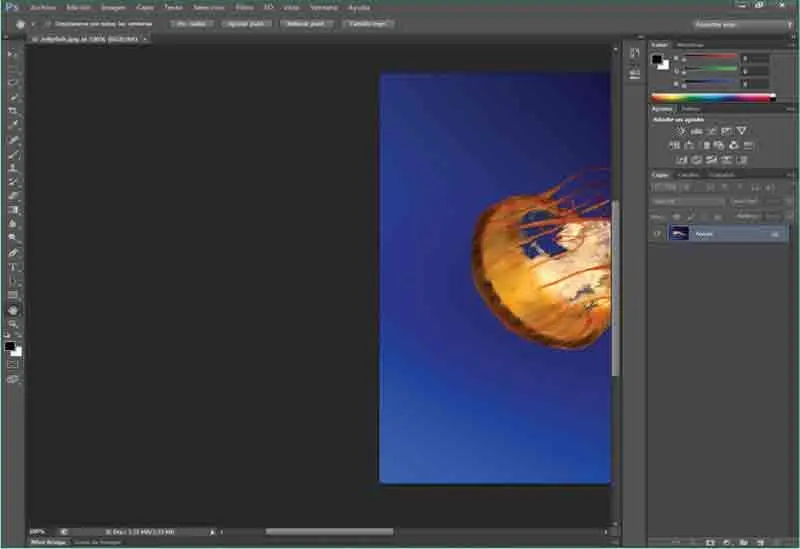Viewport: 800px width, 549px height.
Task: Click the horizontal scrollbar under the canvas
Action: (328, 531)
